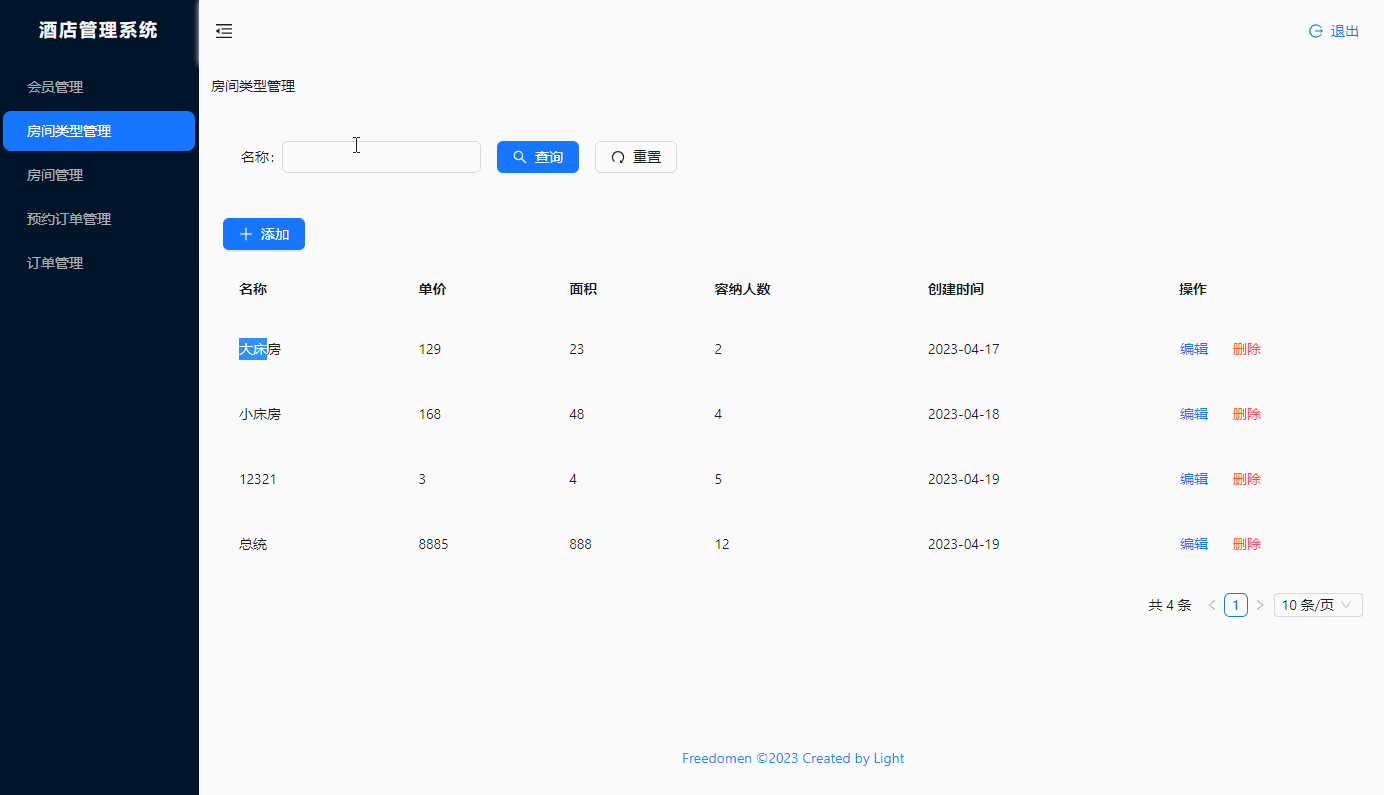The image size is (1384, 795).
Task: Click the 小床房 name cell
Action: pyautogui.click(x=260, y=414)
